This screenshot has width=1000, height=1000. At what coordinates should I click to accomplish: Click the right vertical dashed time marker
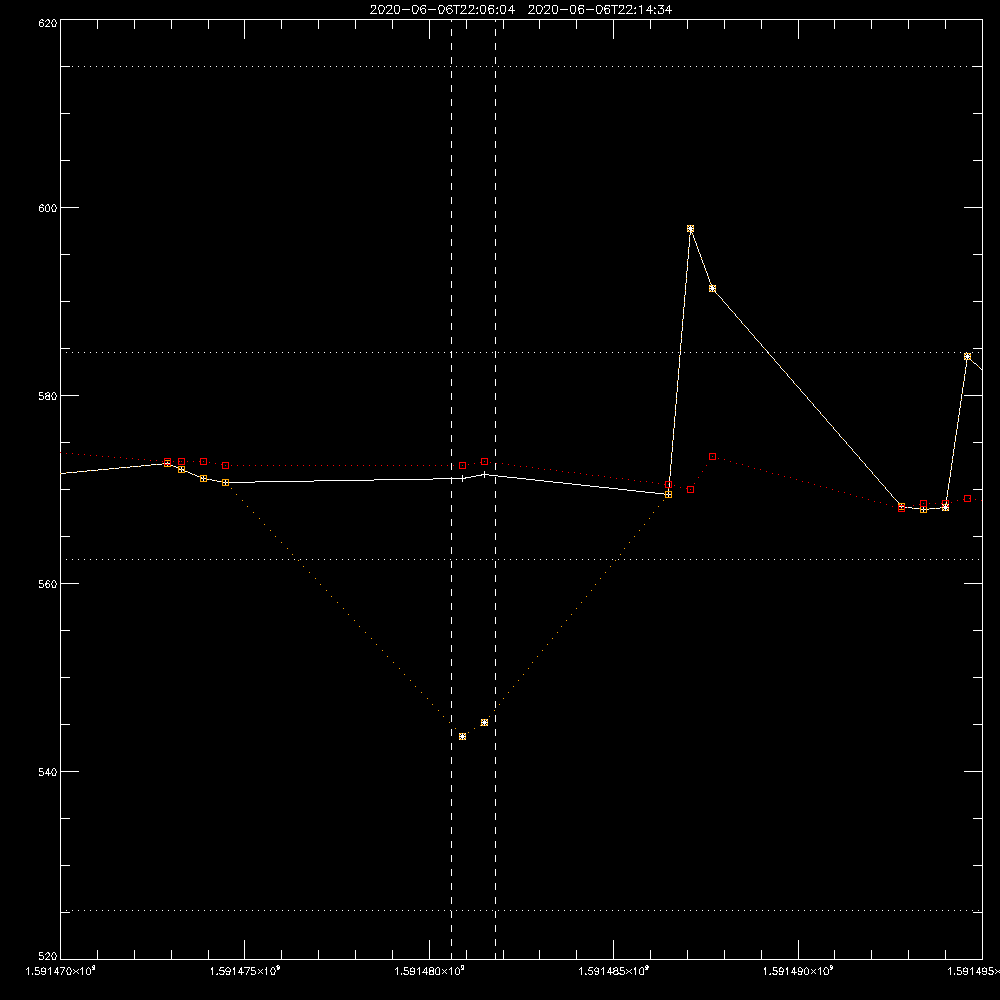496,489
